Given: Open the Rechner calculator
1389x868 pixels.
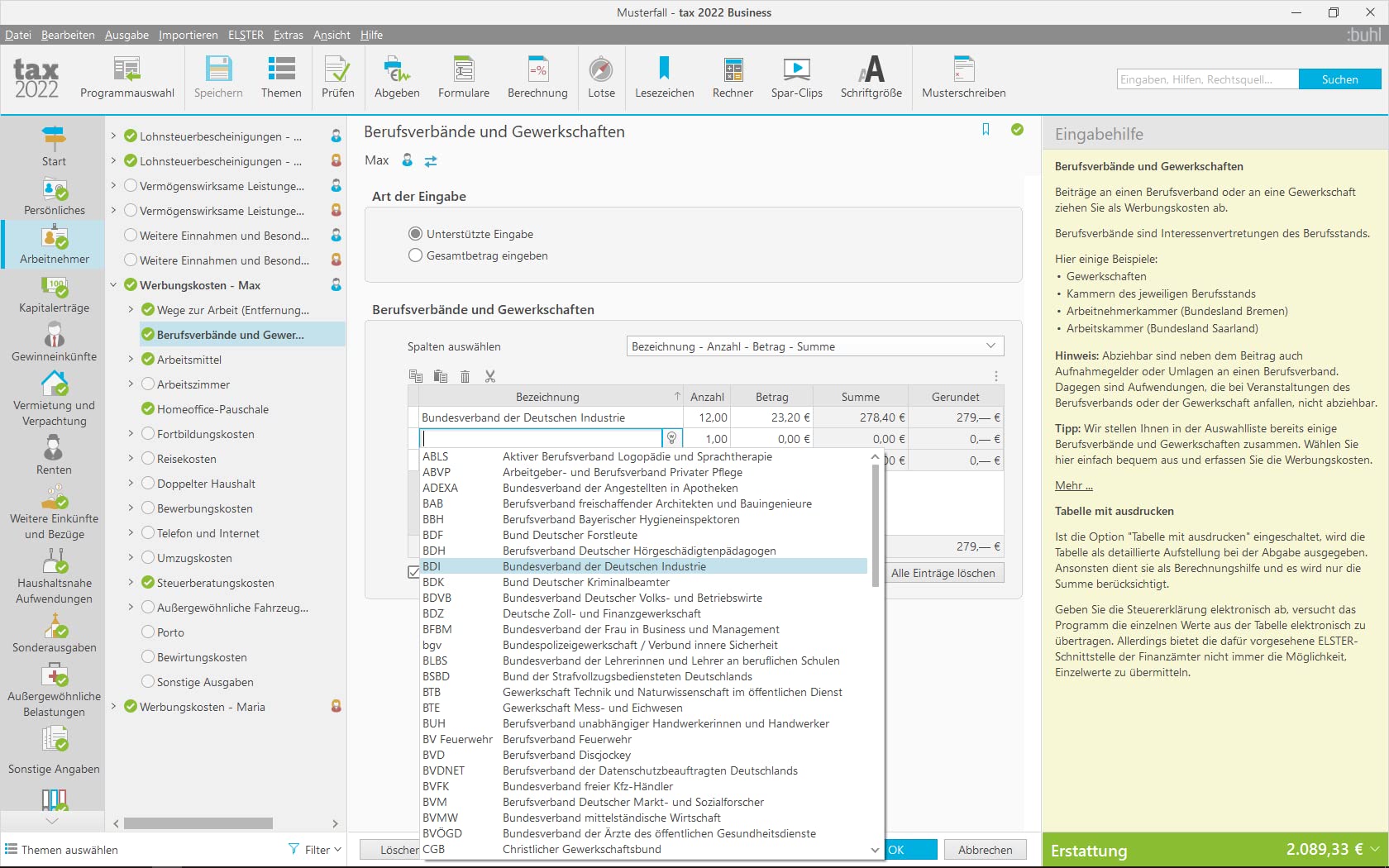Looking at the screenshot, I should (x=733, y=78).
